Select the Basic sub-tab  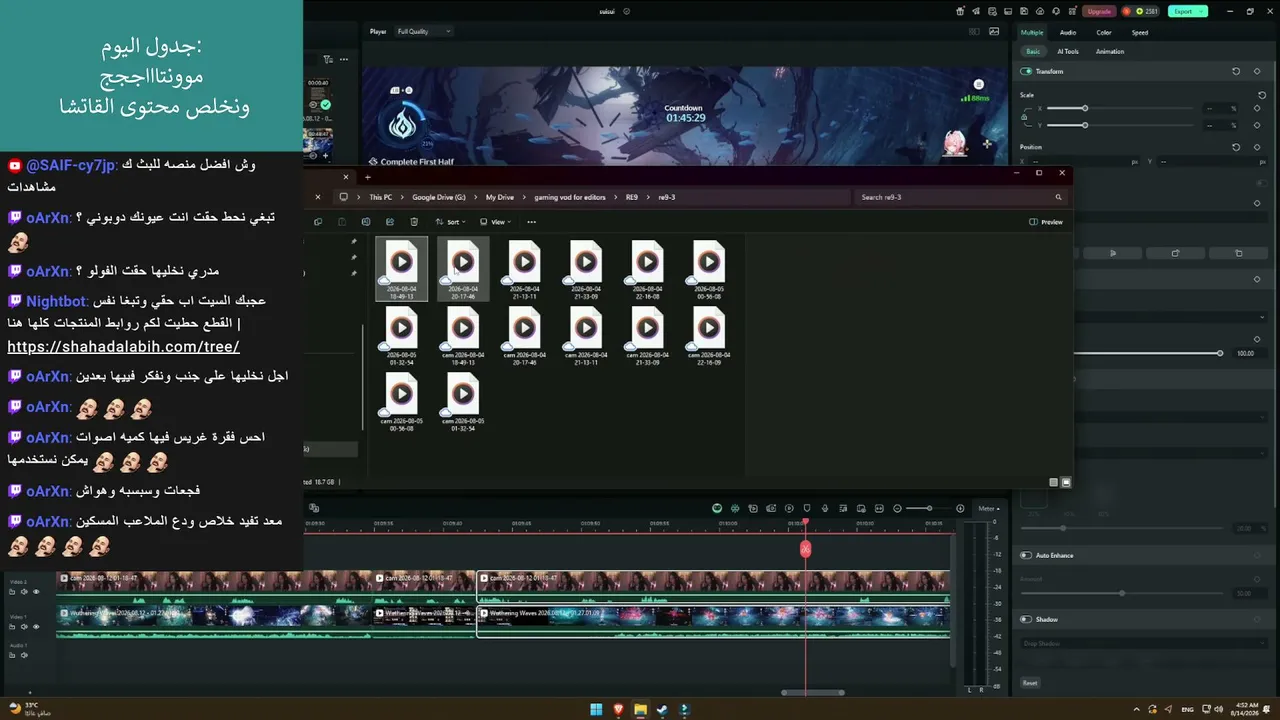click(x=1033, y=51)
